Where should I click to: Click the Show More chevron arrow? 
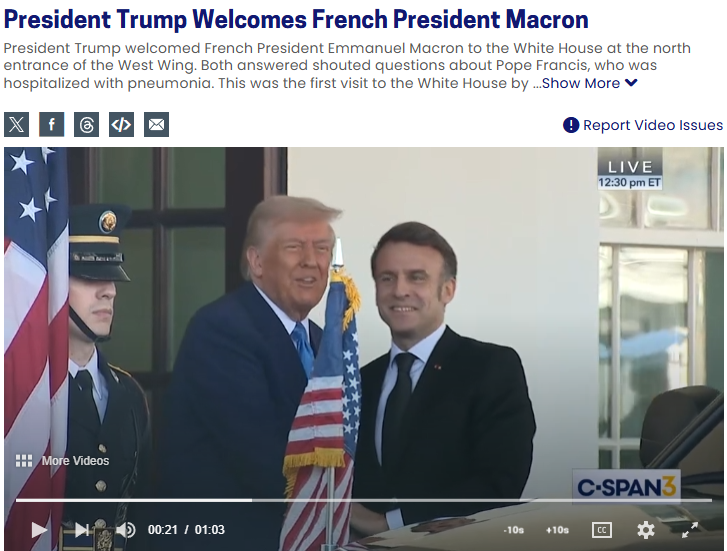point(631,83)
